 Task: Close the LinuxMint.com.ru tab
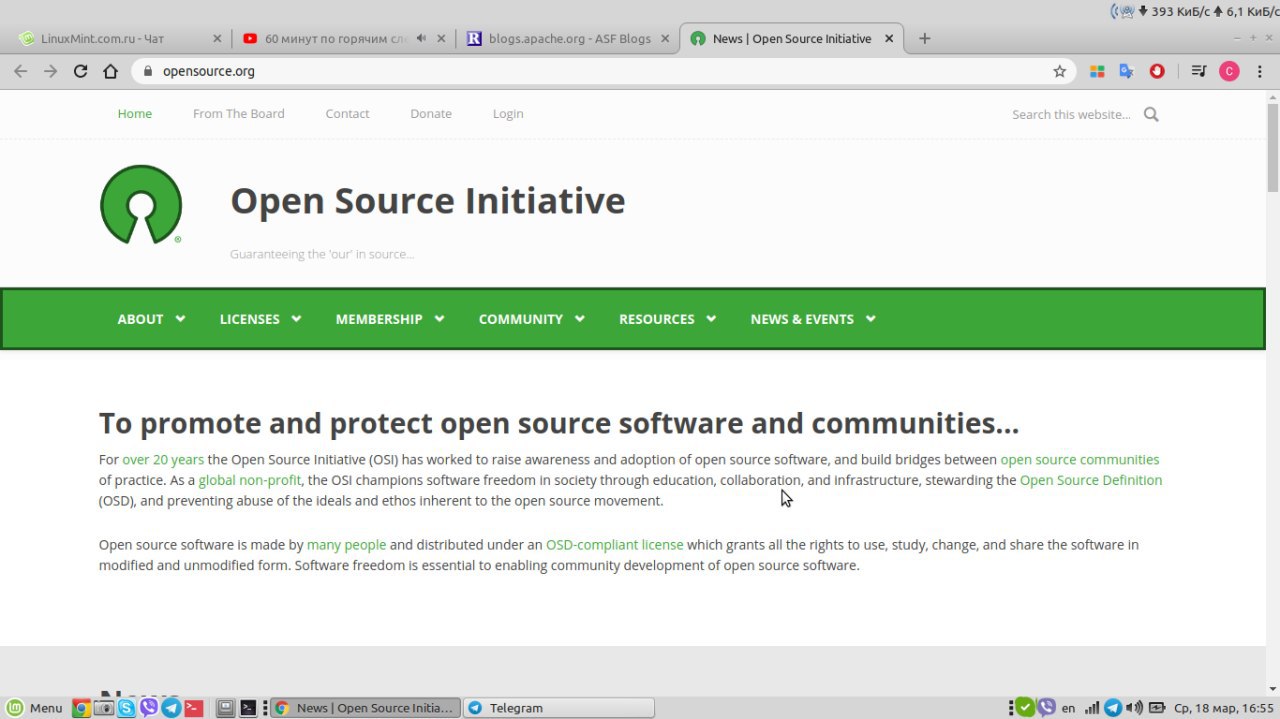pos(217,38)
